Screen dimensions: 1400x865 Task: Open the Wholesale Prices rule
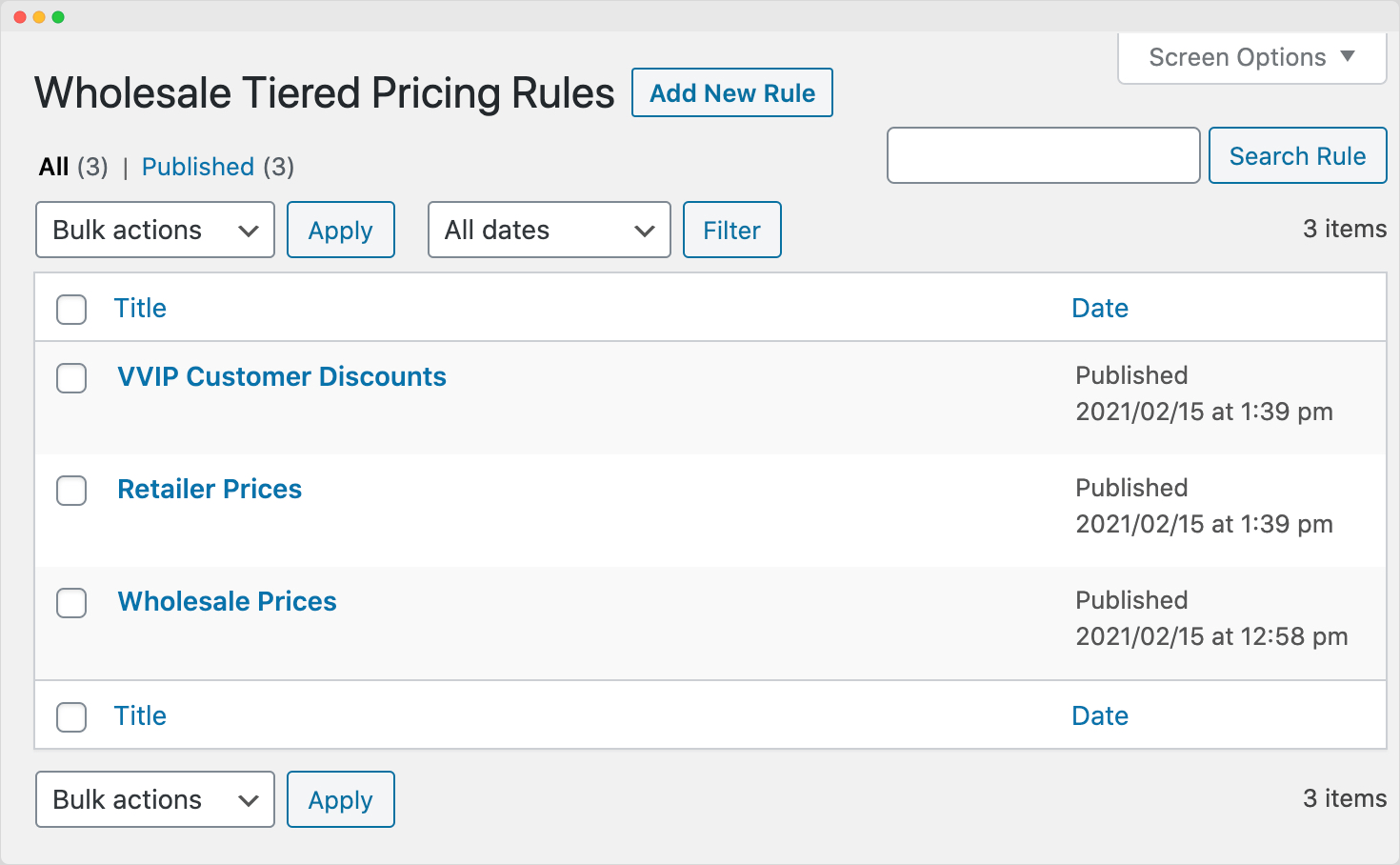click(227, 601)
